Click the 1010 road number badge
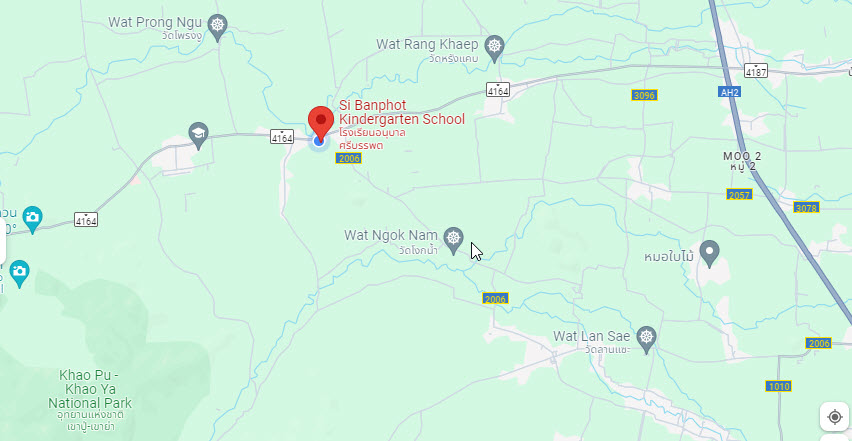Viewport: 852px width, 441px height. [x=778, y=386]
